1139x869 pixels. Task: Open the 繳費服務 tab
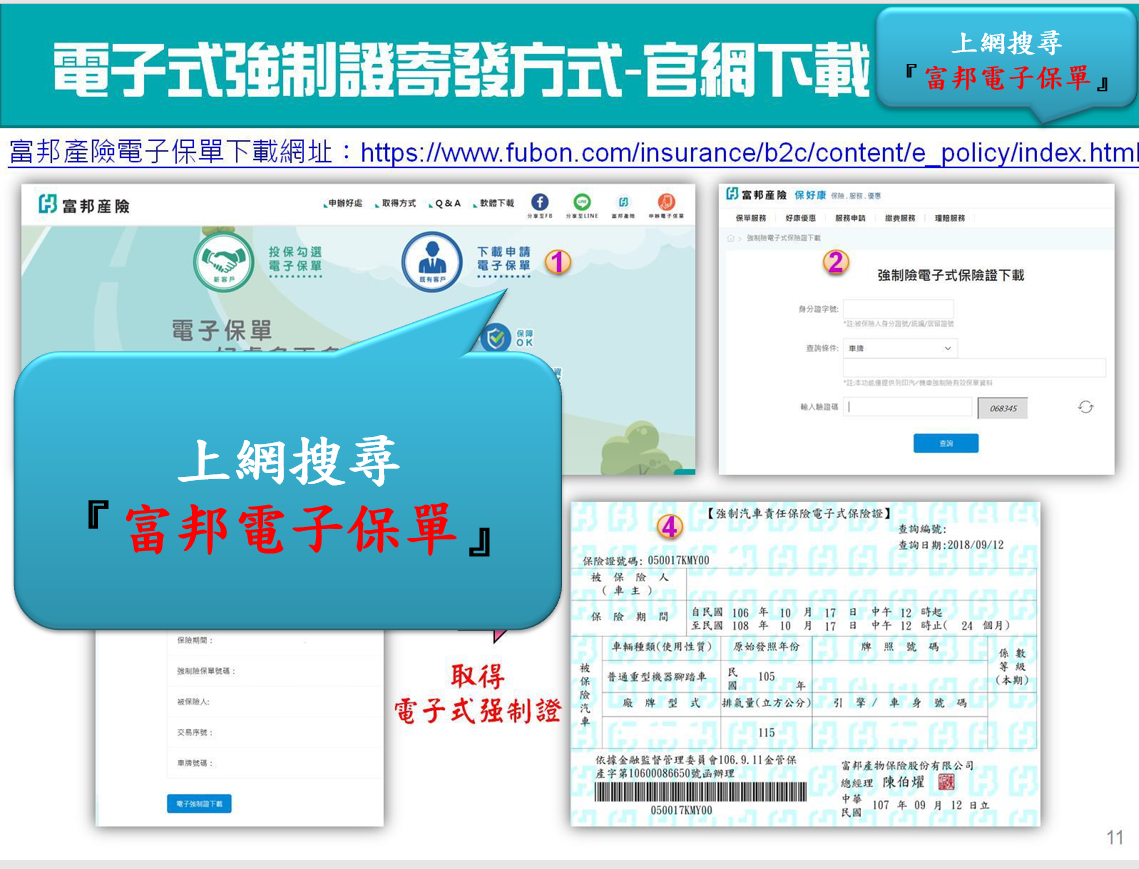click(900, 218)
